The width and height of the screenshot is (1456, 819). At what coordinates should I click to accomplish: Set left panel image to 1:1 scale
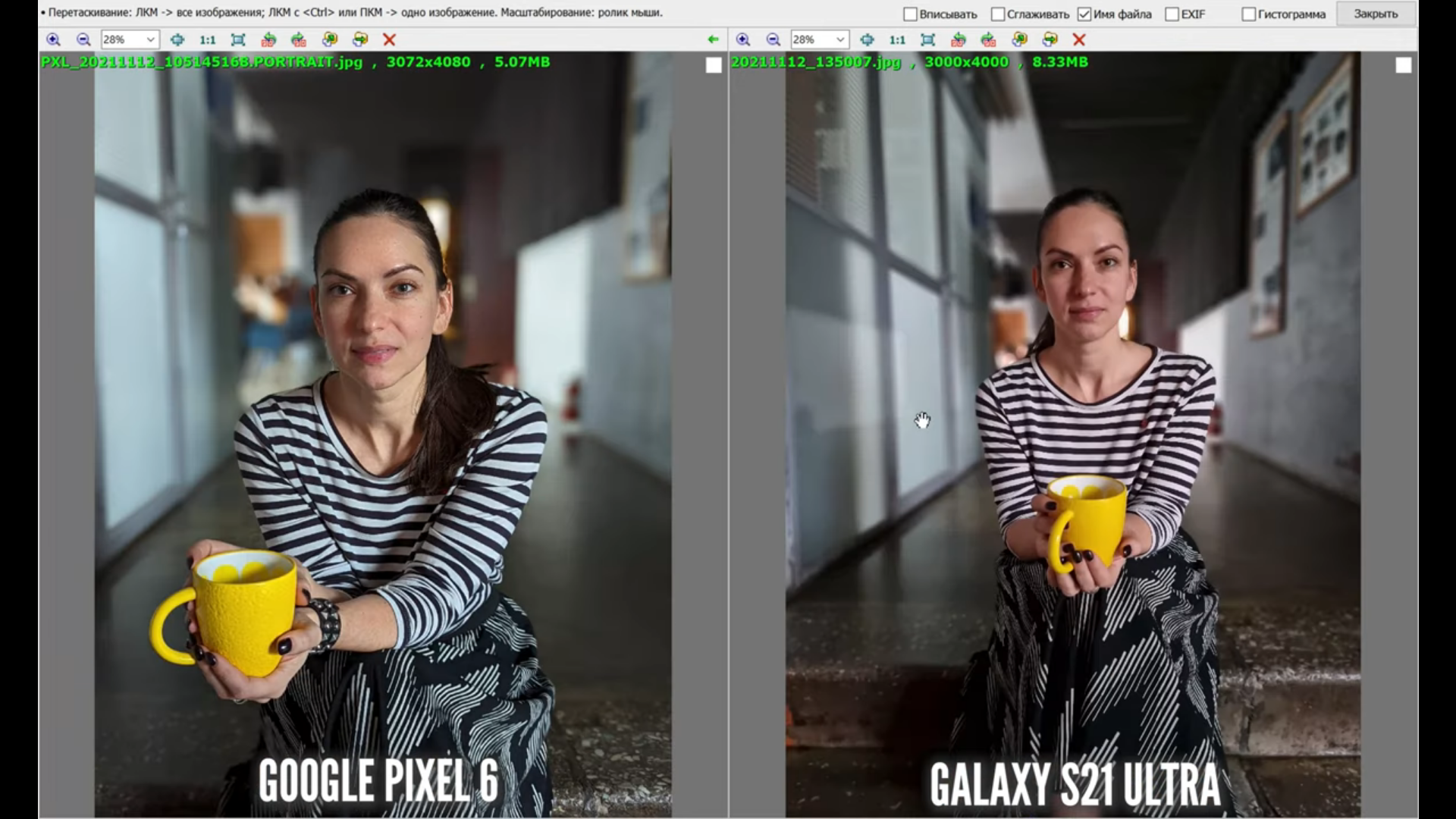tap(207, 39)
